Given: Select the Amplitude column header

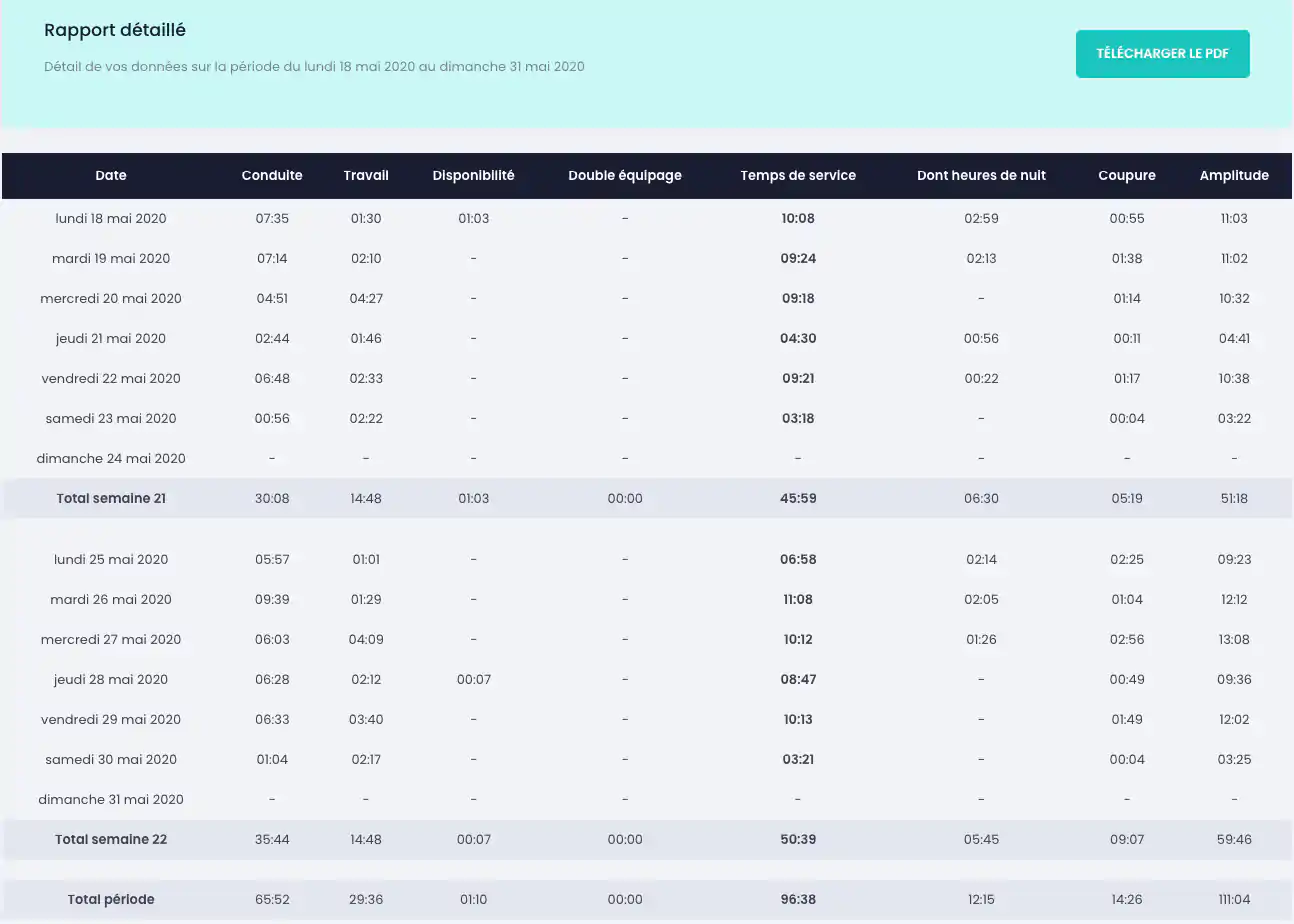Looking at the screenshot, I should point(1234,175).
